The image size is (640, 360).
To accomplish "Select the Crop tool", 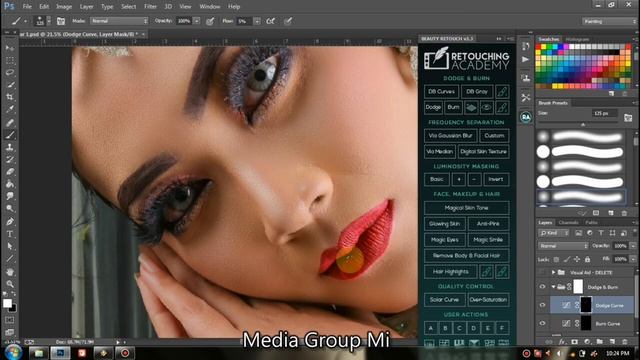I will [10, 97].
